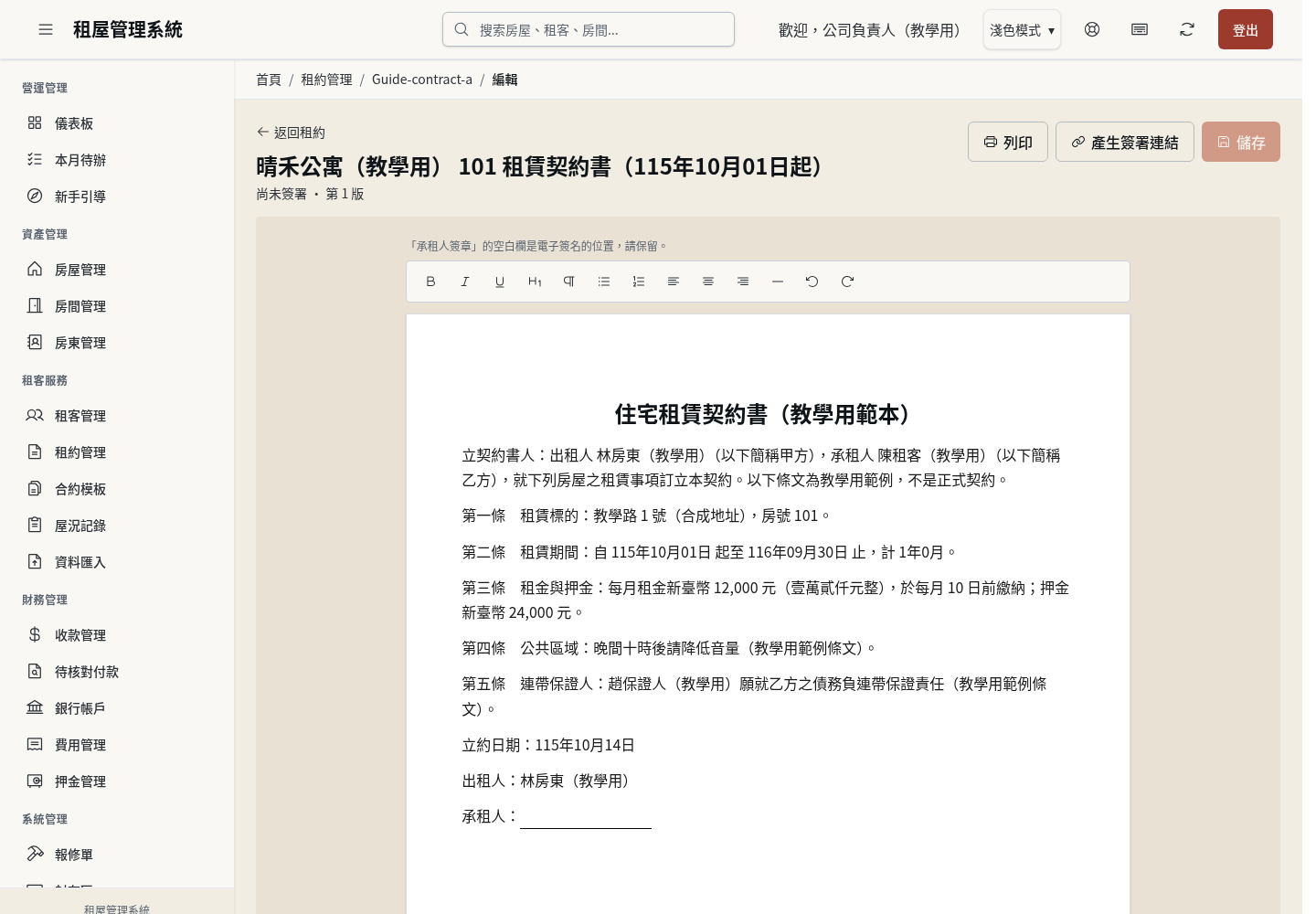Click the refresh sync icon in header
Viewport: 1316px width, 914px height.
[1187, 29]
